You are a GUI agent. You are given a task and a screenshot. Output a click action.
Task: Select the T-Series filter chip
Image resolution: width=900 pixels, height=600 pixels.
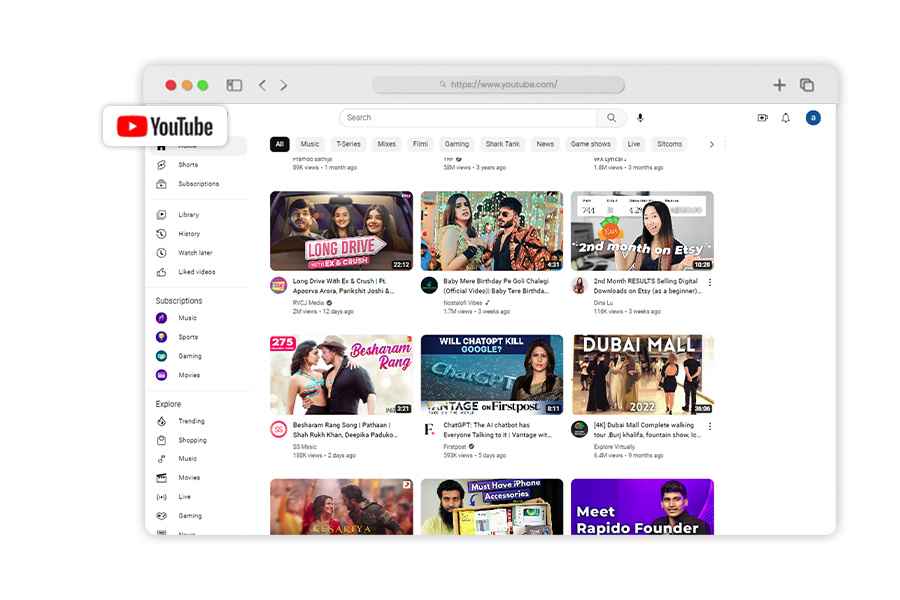(348, 144)
